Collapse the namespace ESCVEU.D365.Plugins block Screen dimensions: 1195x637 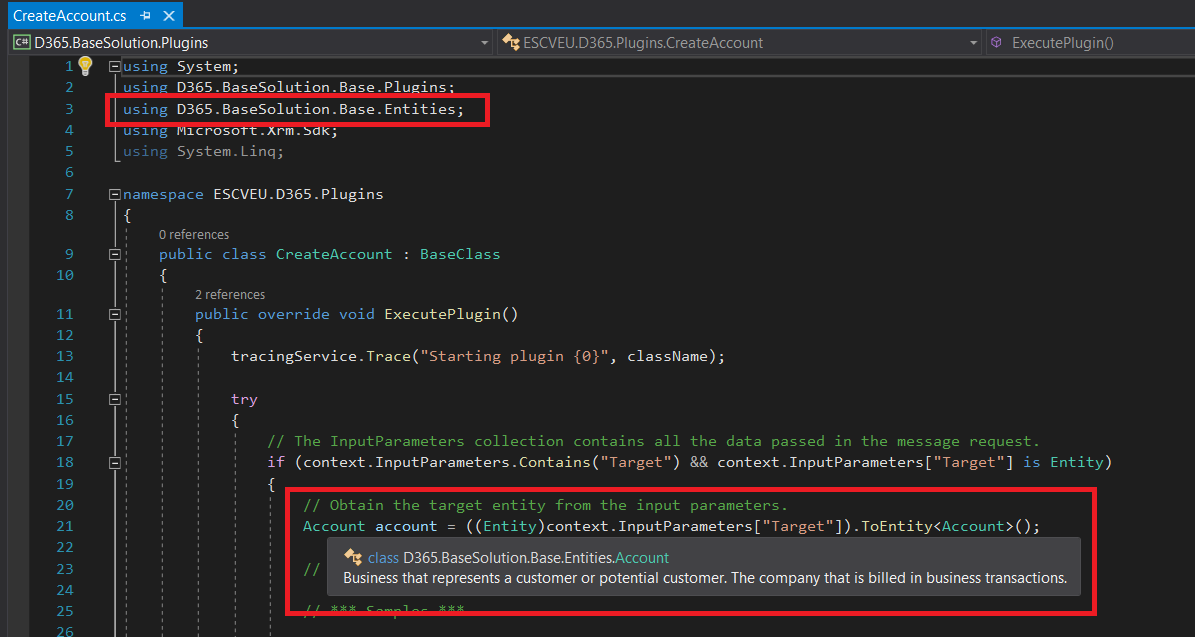(115, 194)
